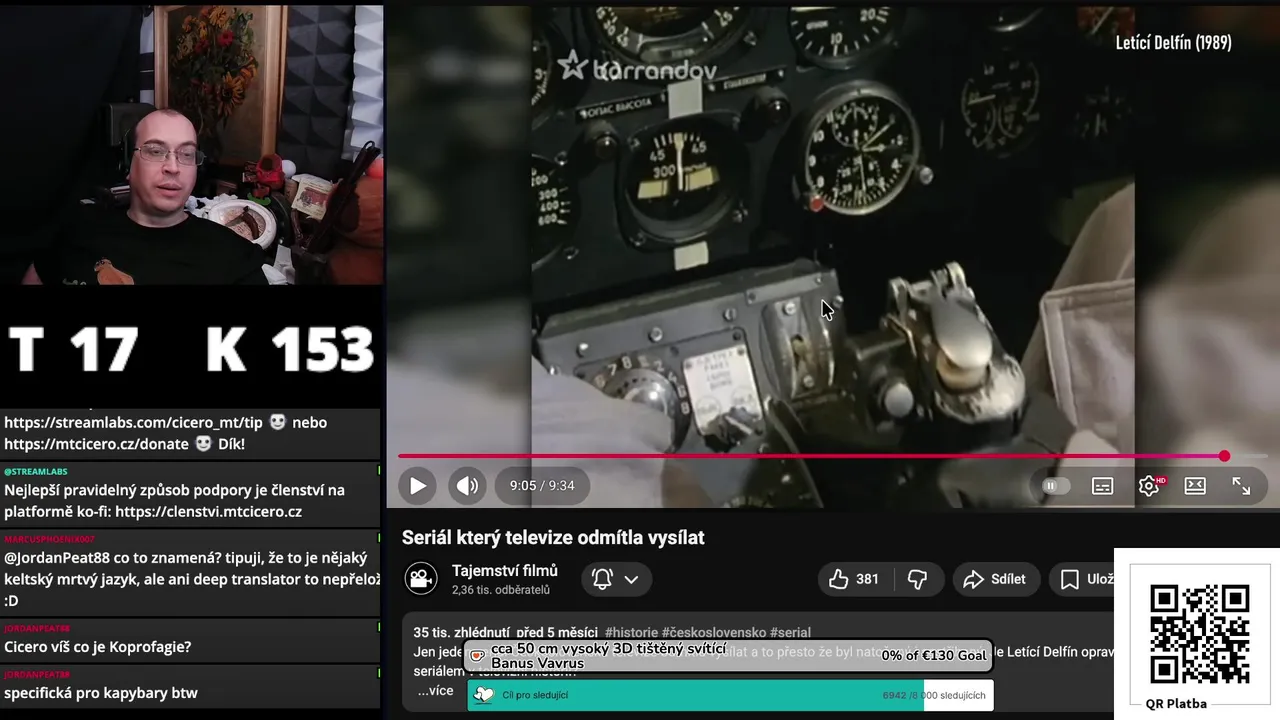This screenshot has height=720, width=1280.
Task: Open the video settings gear
Action: [1149, 486]
